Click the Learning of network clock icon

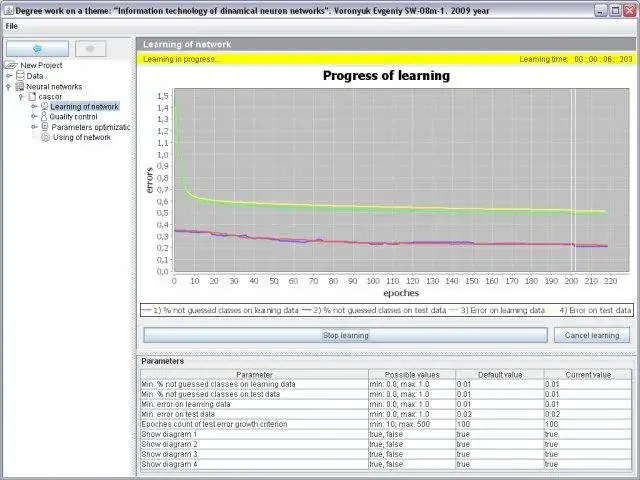[44, 107]
